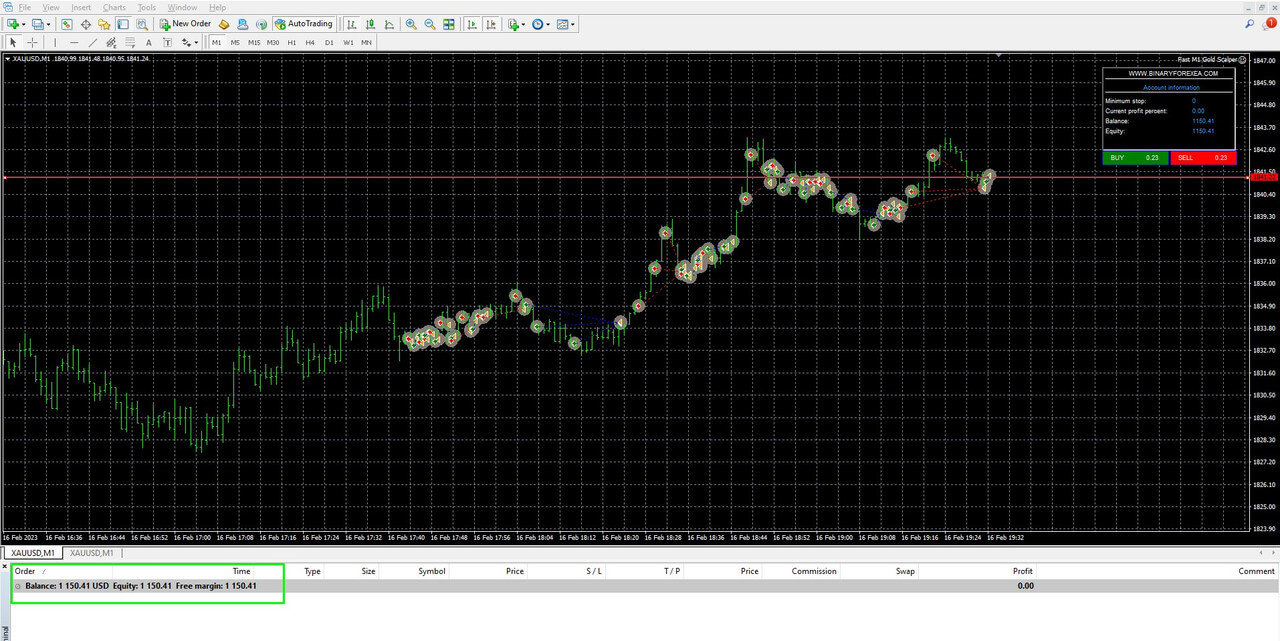Image resolution: width=1280 pixels, height=641 pixels.
Task: Switch to the second XAUUSD,M1 tab
Action: (91, 553)
